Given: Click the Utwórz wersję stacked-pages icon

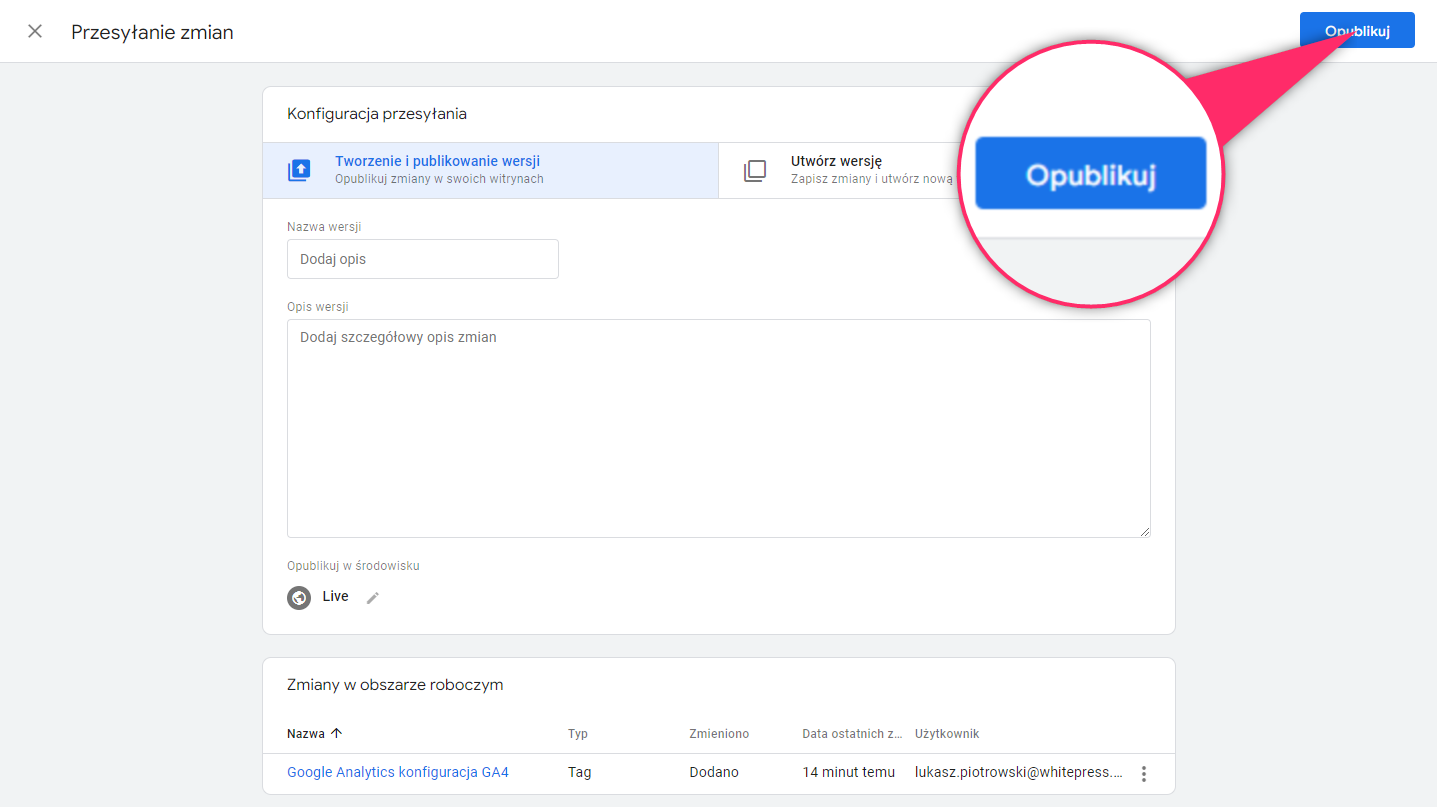Looking at the screenshot, I should [755, 170].
